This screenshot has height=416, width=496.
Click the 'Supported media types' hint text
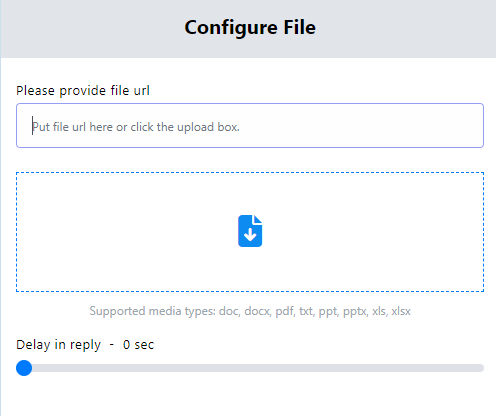250,311
